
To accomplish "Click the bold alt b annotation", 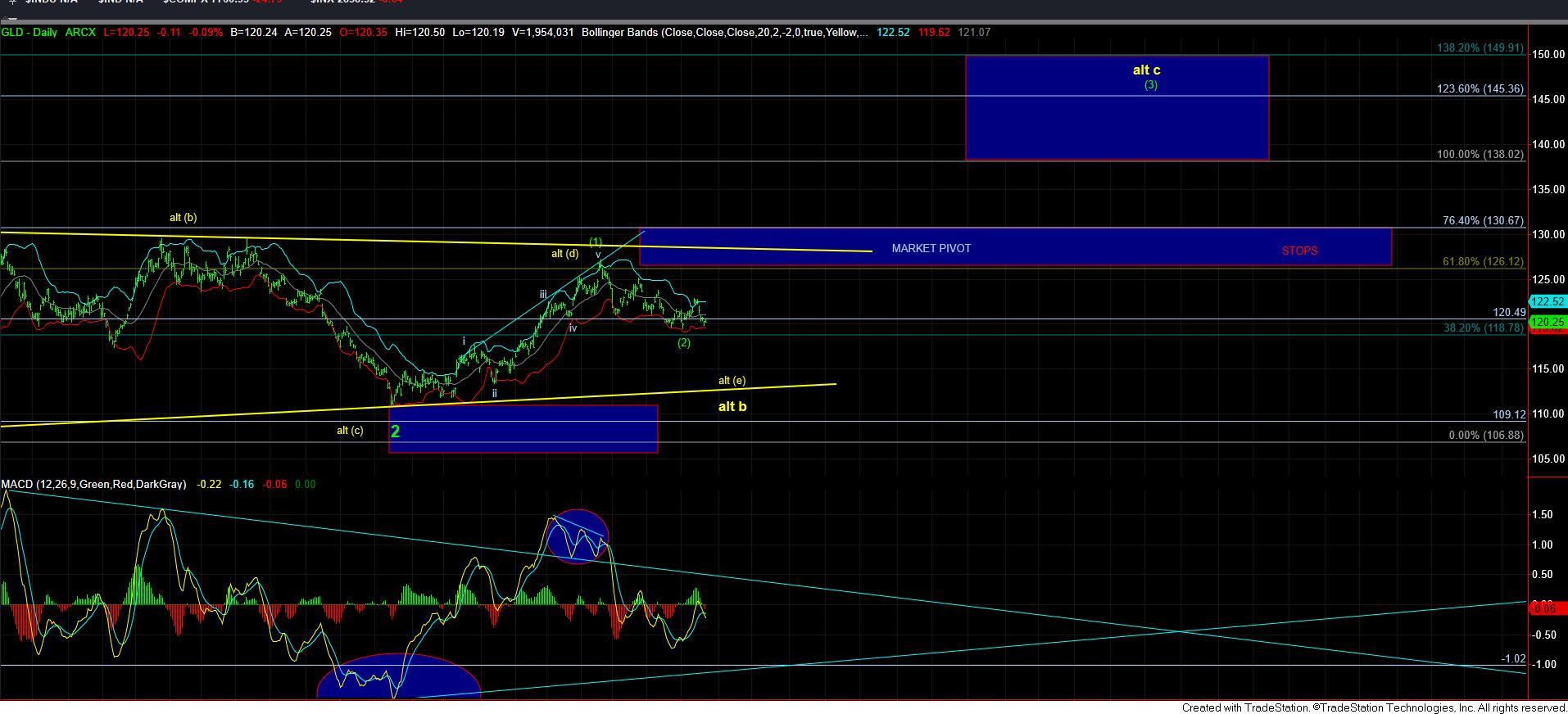I will point(732,407).
